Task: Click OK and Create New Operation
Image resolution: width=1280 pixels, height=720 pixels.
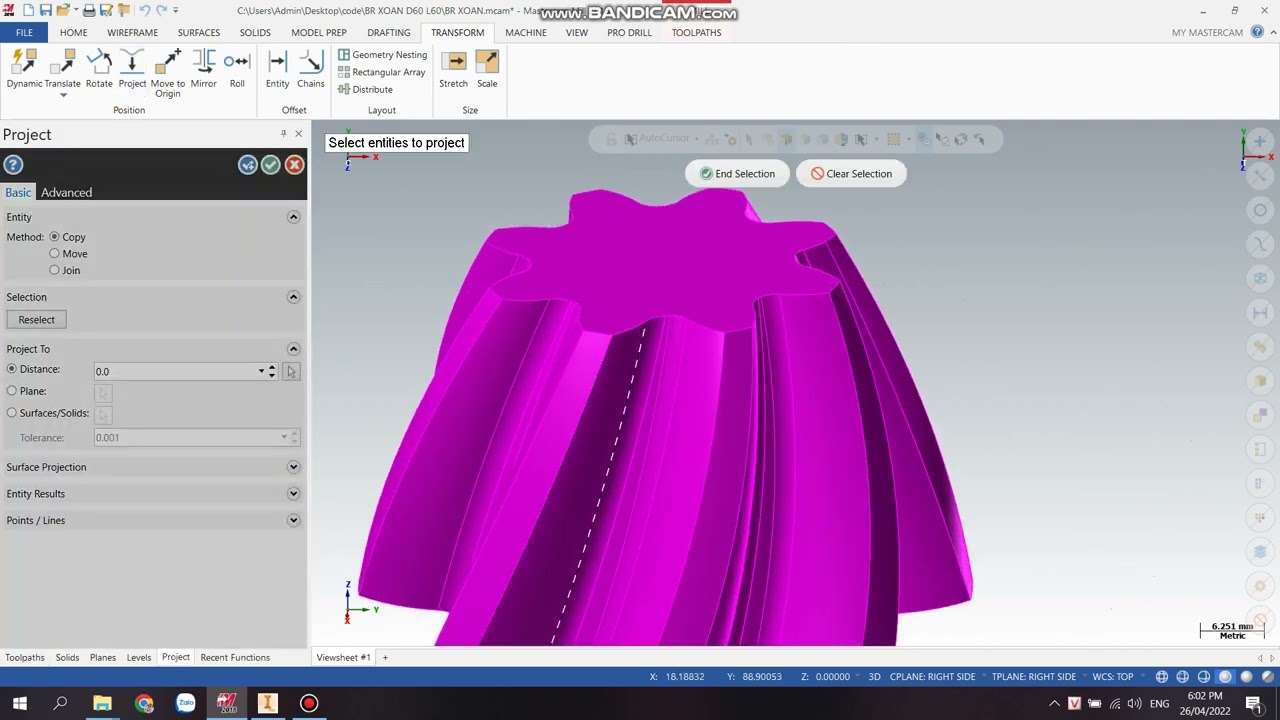Action: tap(248, 165)
